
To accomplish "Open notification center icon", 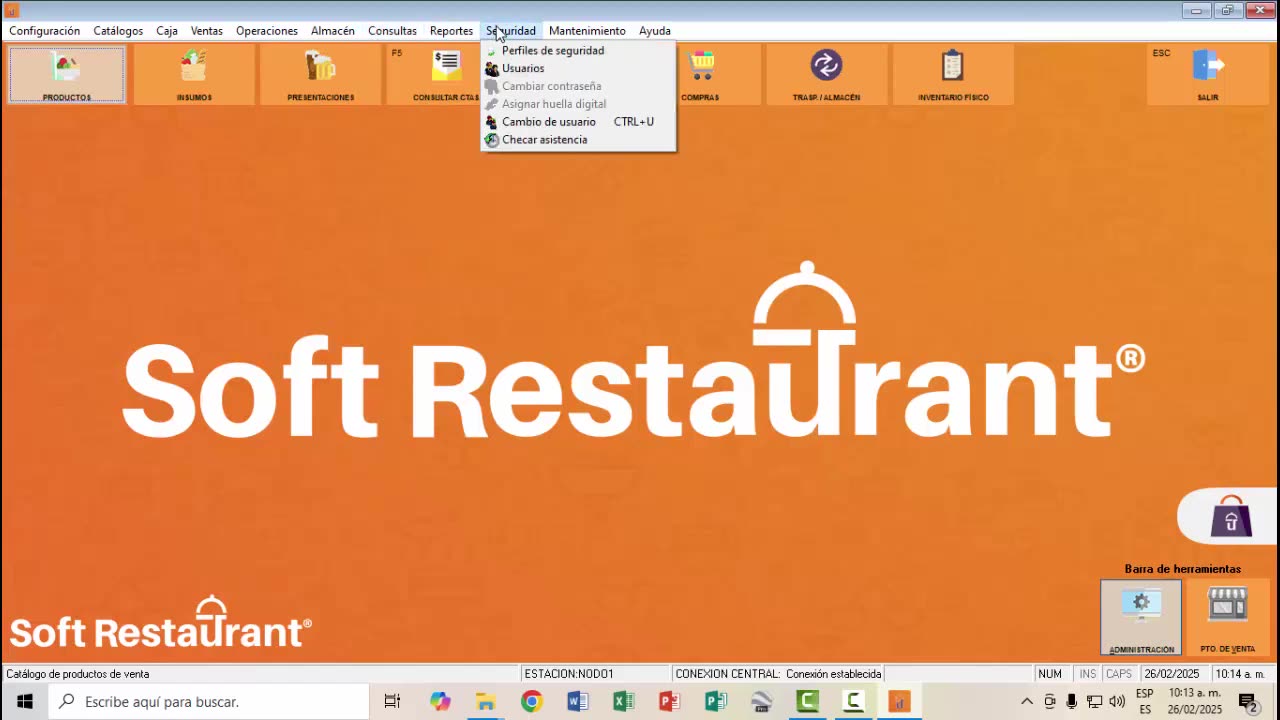I will pyautogui.click(x=1248, y=702).
